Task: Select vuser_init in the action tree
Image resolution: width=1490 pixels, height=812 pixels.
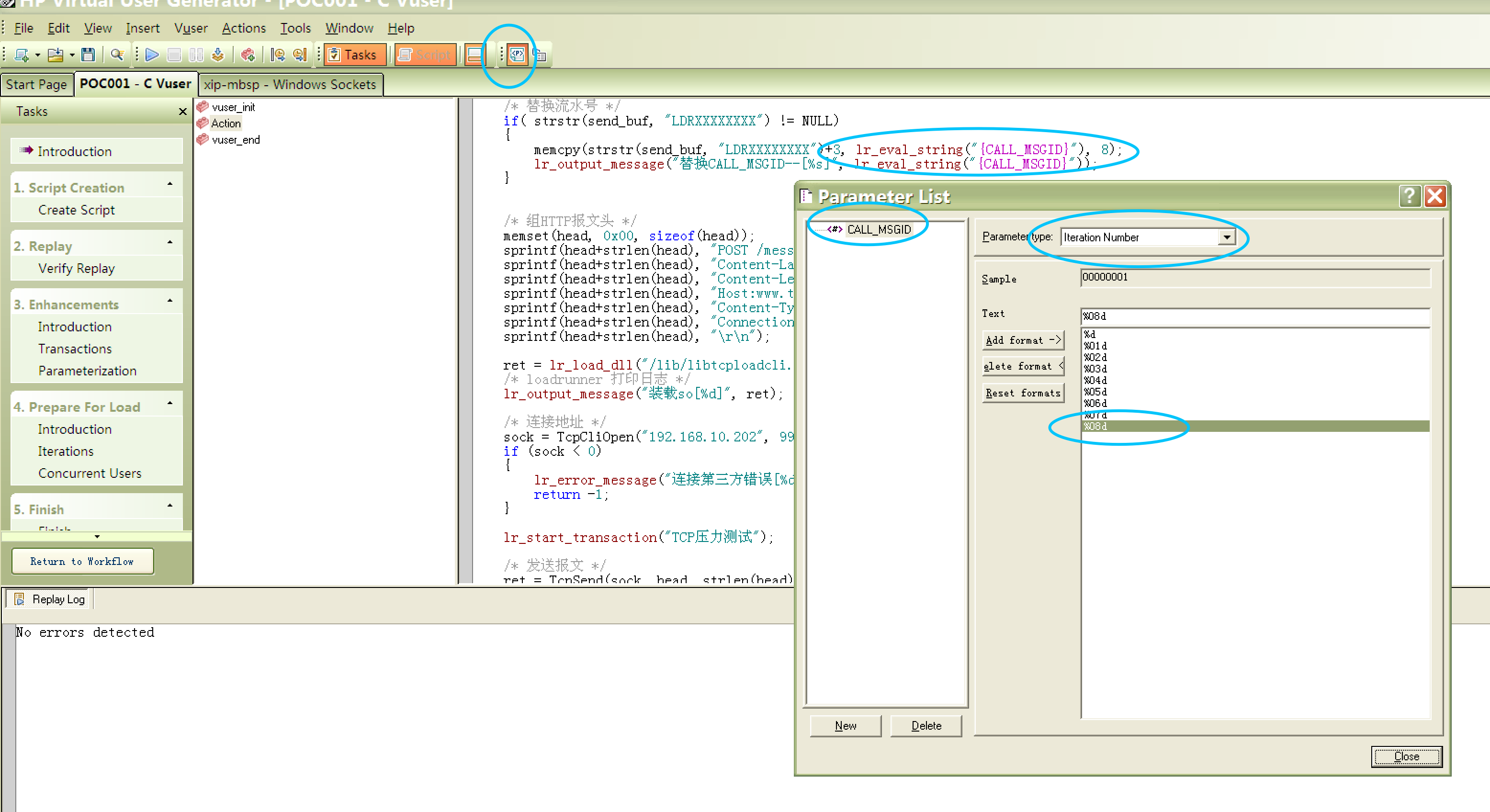Action: pos(233,107)
